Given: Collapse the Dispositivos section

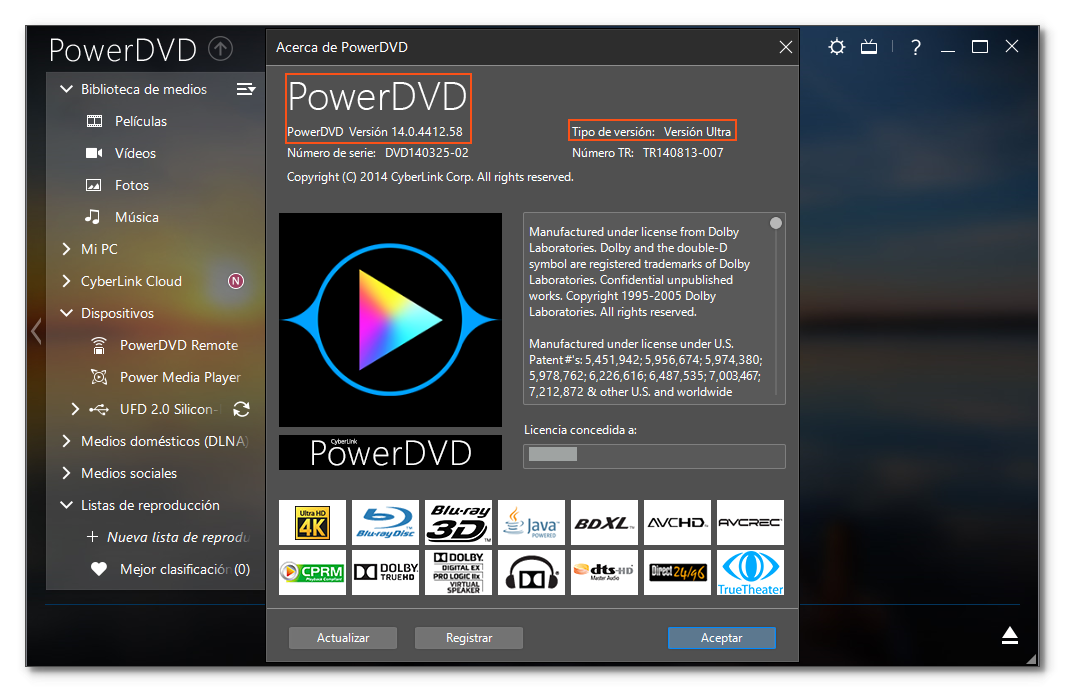Looking at the screenshot, I should [66, 313].
